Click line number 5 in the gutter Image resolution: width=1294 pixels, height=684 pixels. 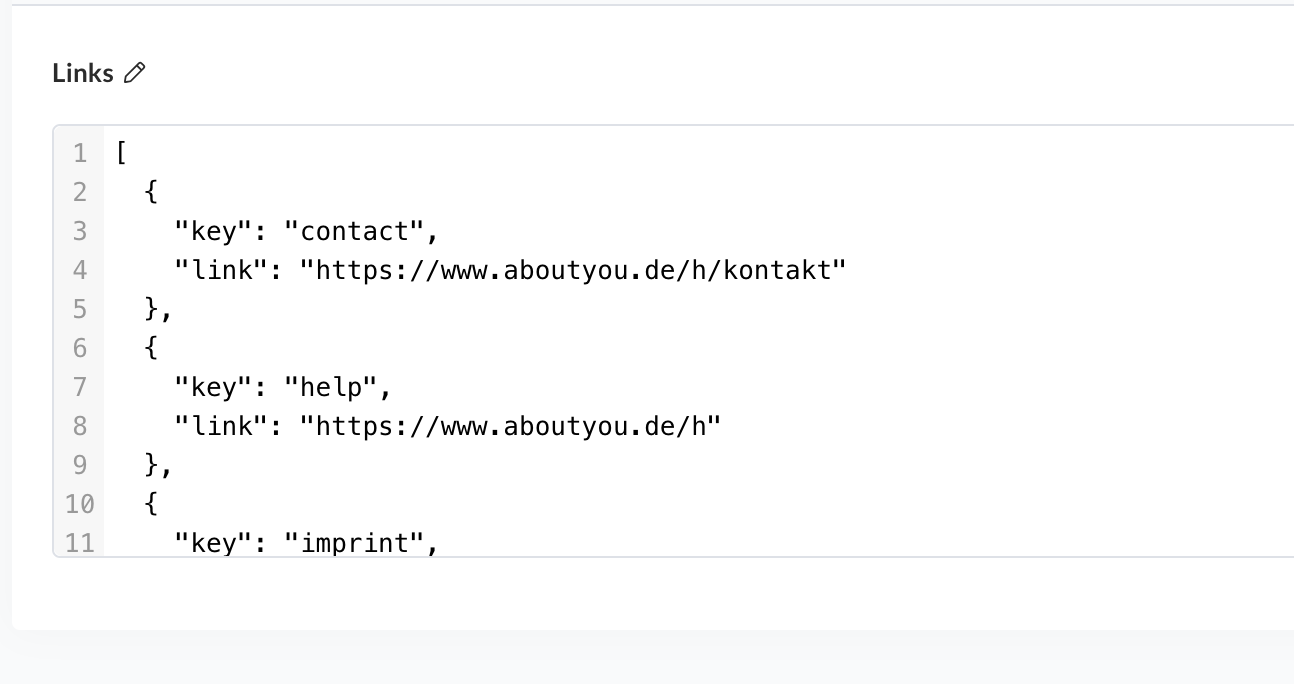point(80,309)
